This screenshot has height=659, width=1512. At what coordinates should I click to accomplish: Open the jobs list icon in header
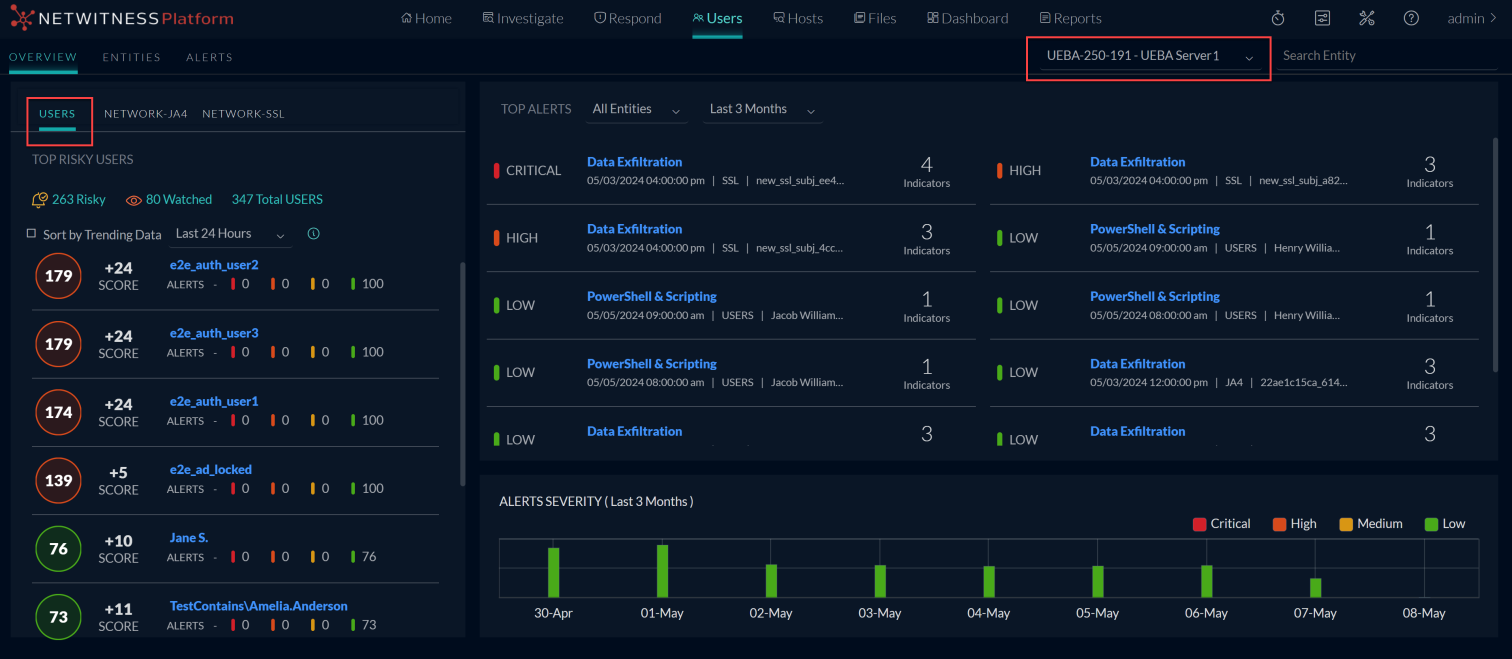click(1322, 18)
